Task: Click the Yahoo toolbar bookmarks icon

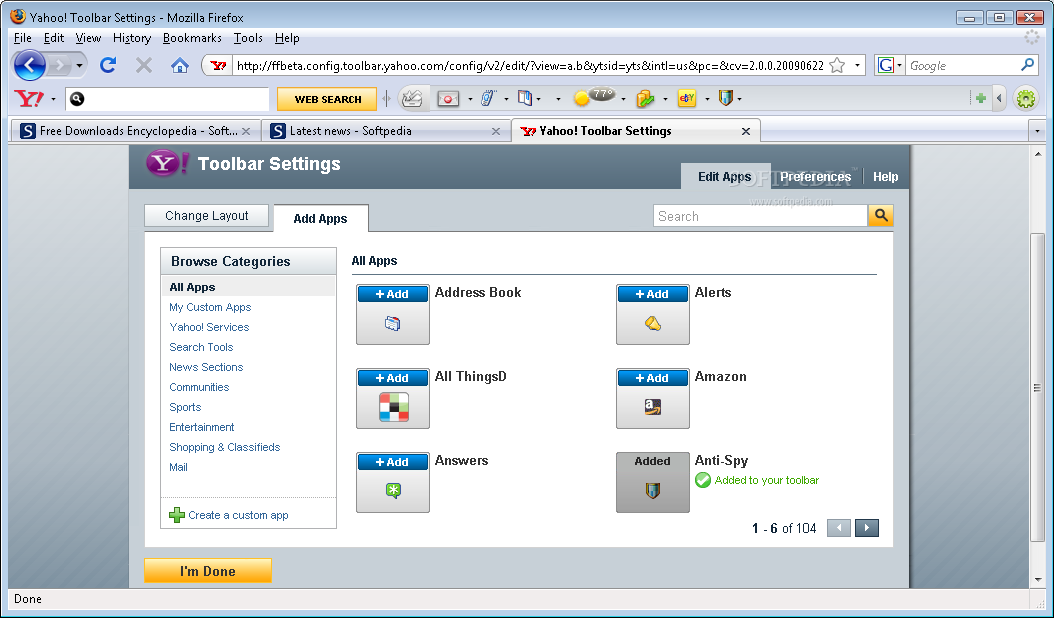Action: click(525, 99)
